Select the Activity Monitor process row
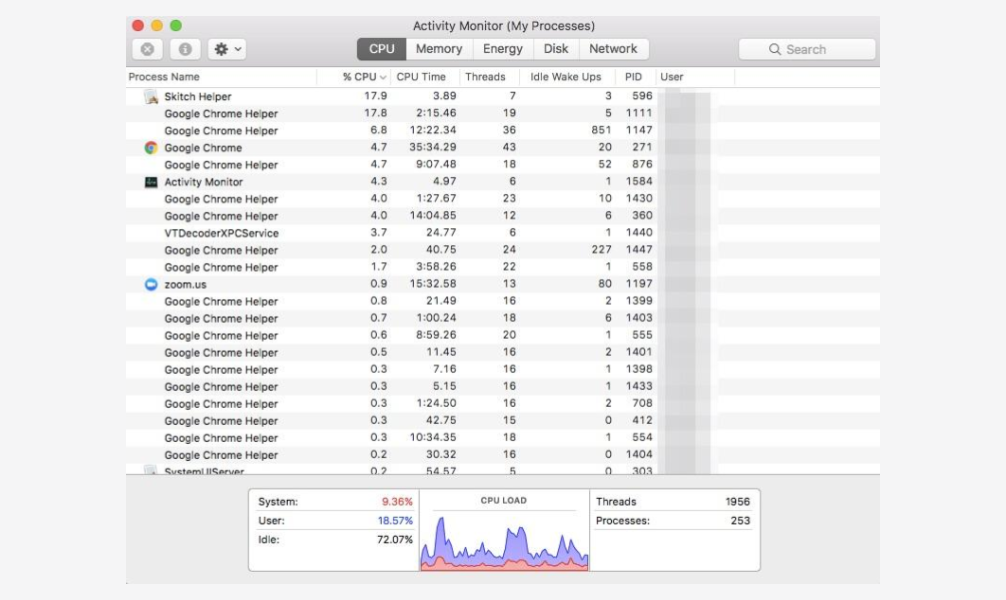Viewport: 1006px width, 600px height. point(502,182)
